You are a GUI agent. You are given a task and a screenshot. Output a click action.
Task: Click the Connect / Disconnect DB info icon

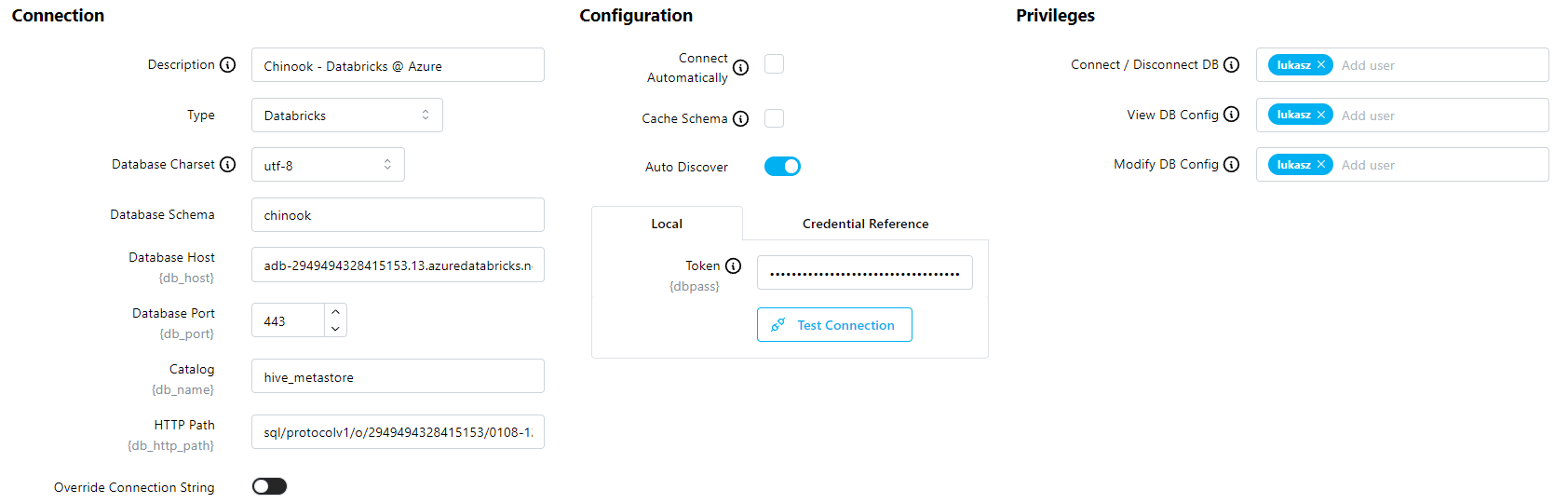pos(1232,65)
